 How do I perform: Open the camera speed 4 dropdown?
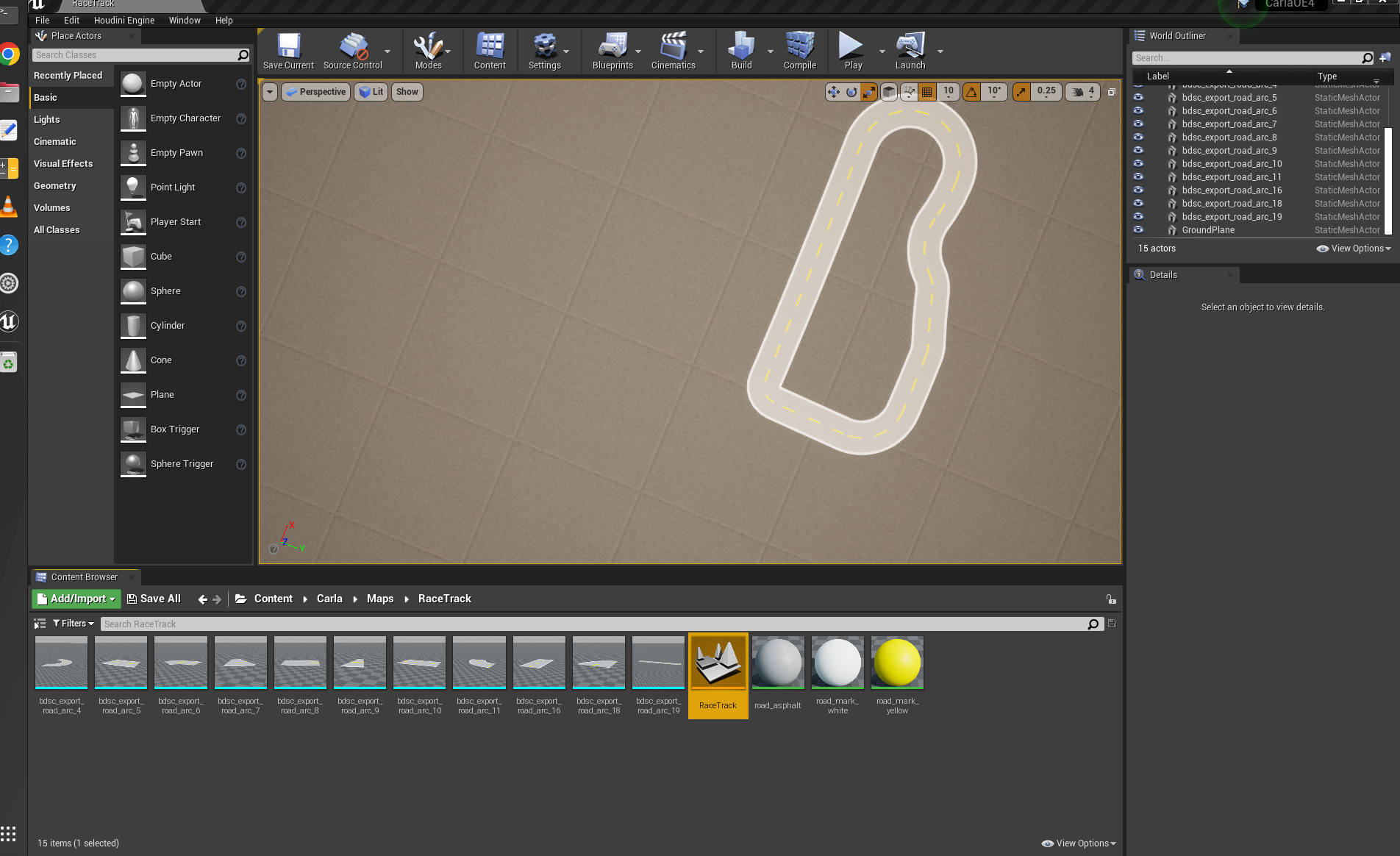pos(1083,92)
